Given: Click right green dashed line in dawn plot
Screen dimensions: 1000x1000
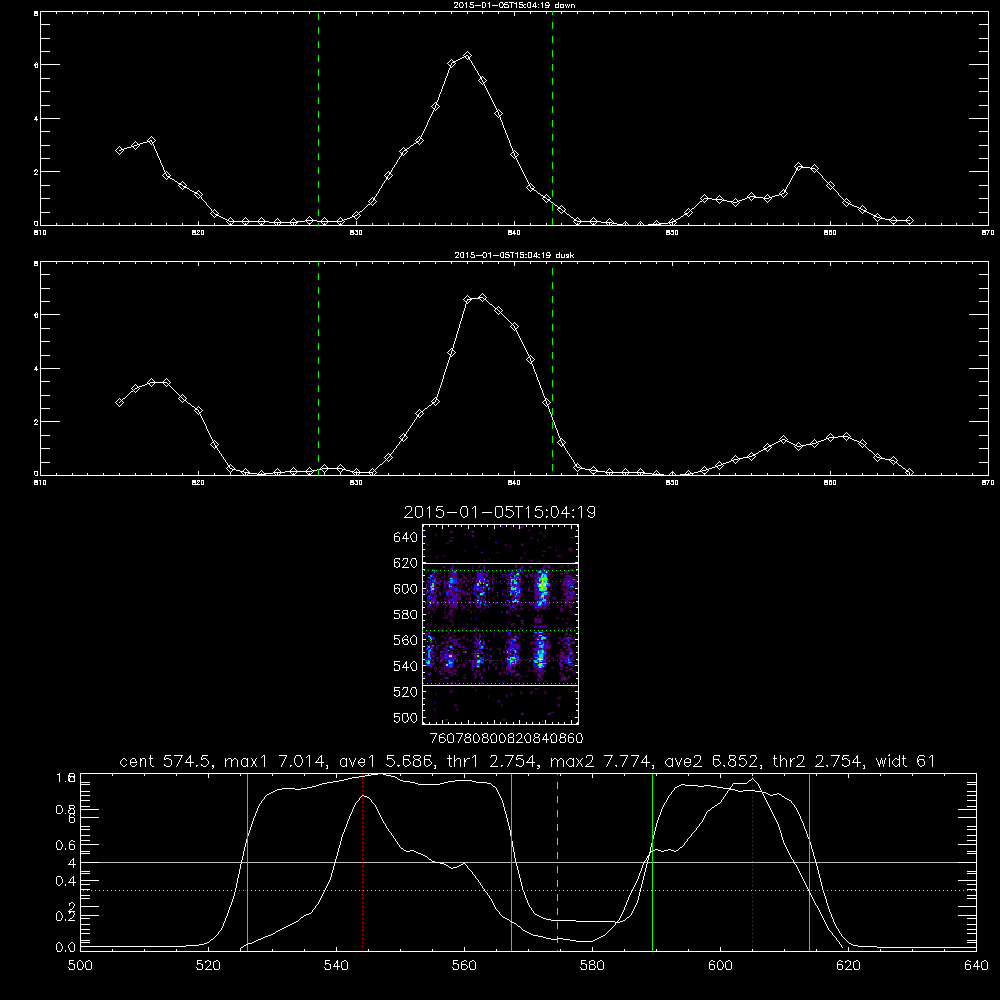Looking at the screenshot, I should pos(552,119).
